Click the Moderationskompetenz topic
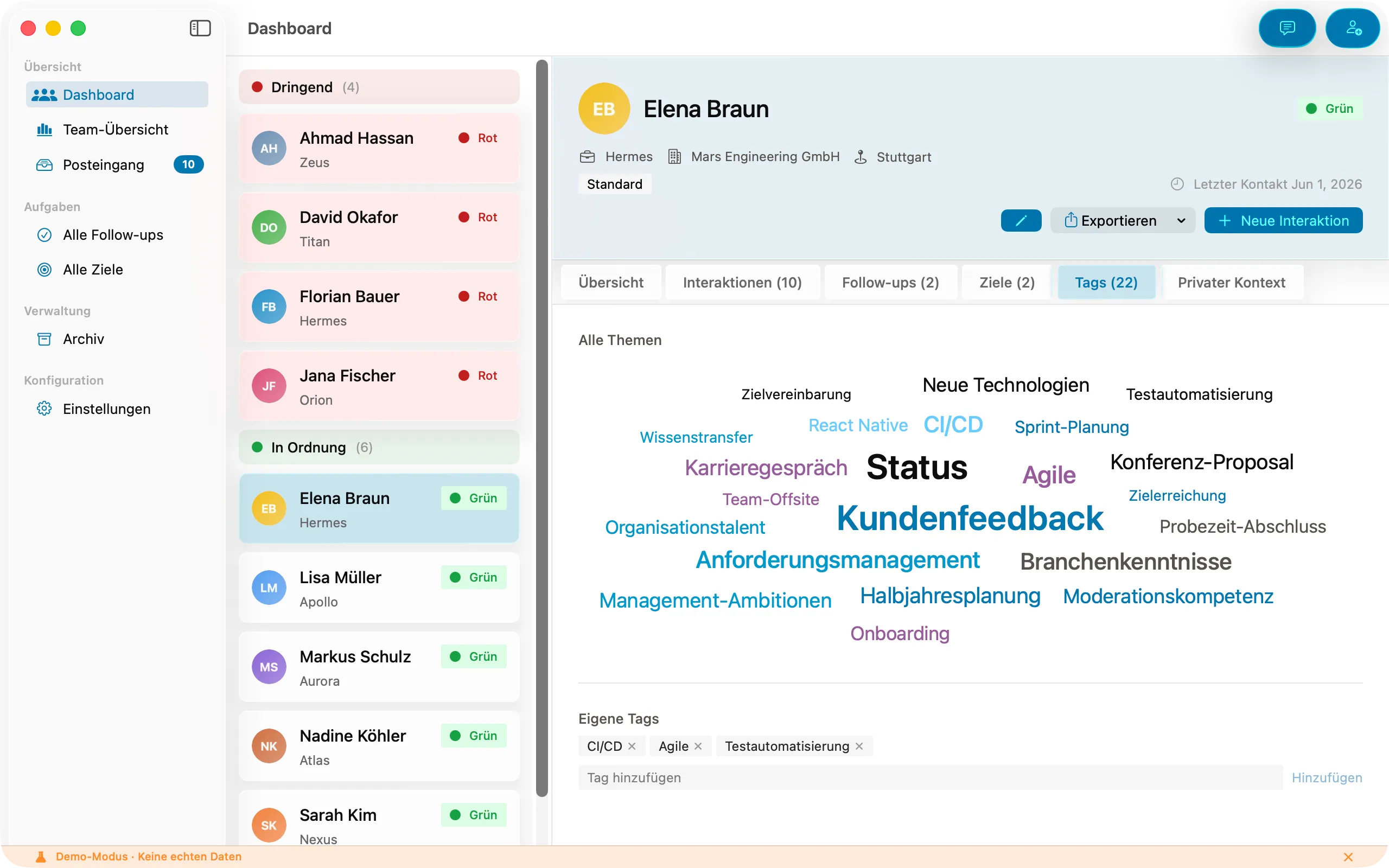Viewport: 1389px width, 868px height. [1168, 596]
